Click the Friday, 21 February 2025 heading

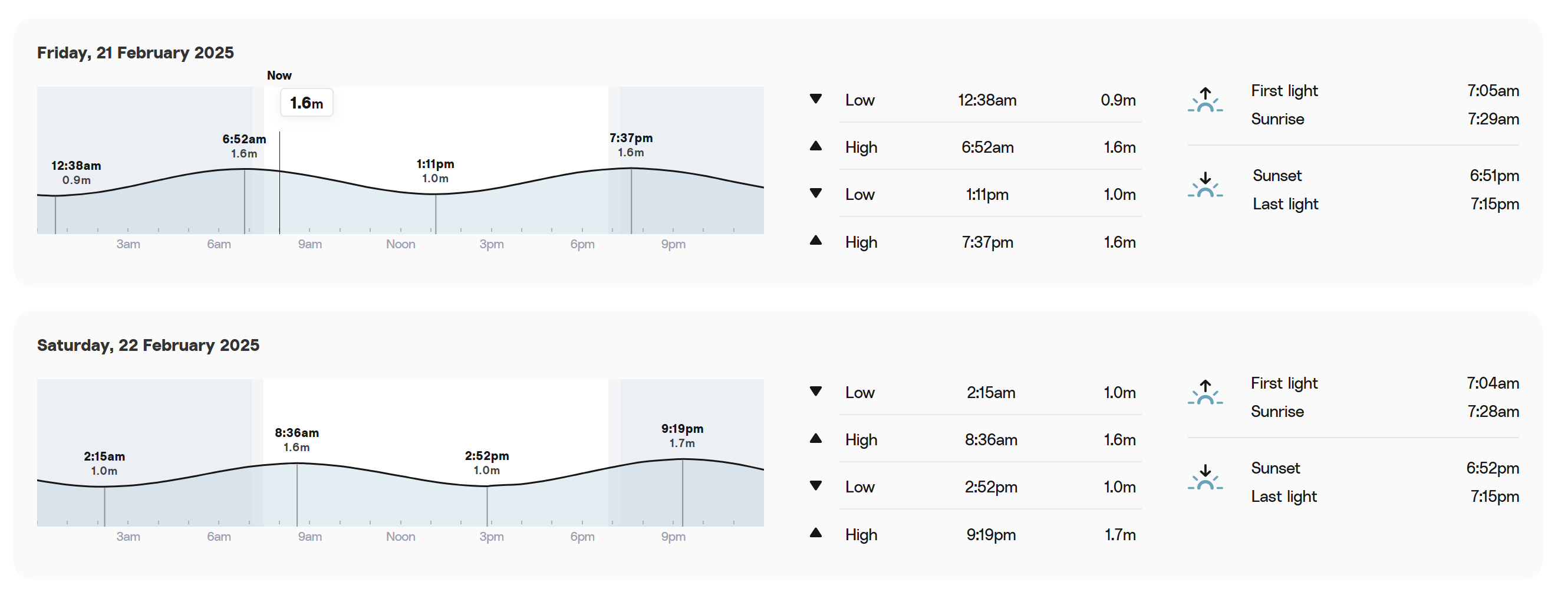[x=135, y=53]
